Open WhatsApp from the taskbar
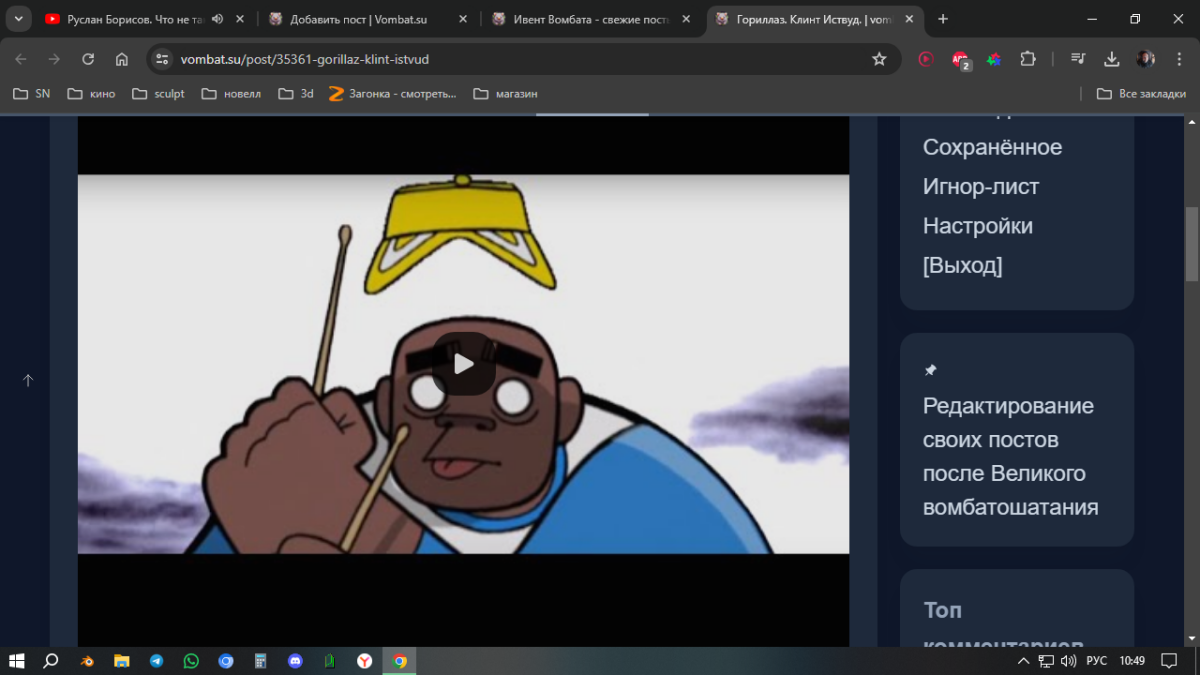The image size is (1200, 675). (x=191, y=661)
